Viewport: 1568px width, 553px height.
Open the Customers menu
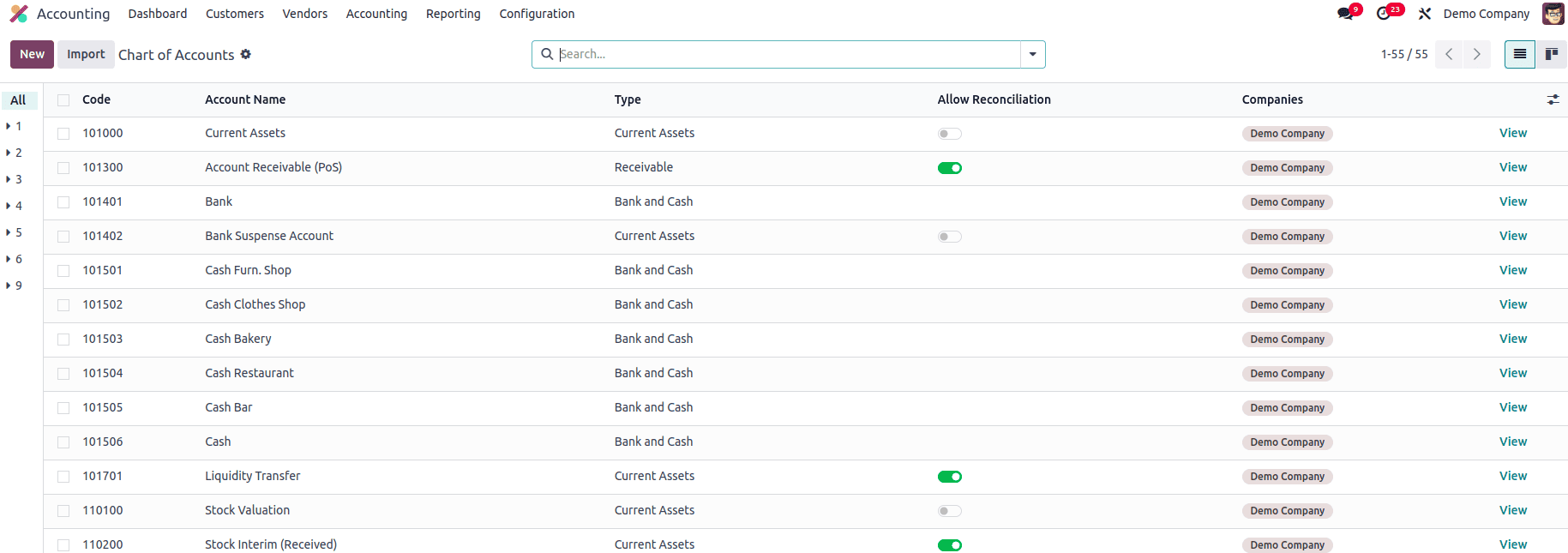point(235,14)
